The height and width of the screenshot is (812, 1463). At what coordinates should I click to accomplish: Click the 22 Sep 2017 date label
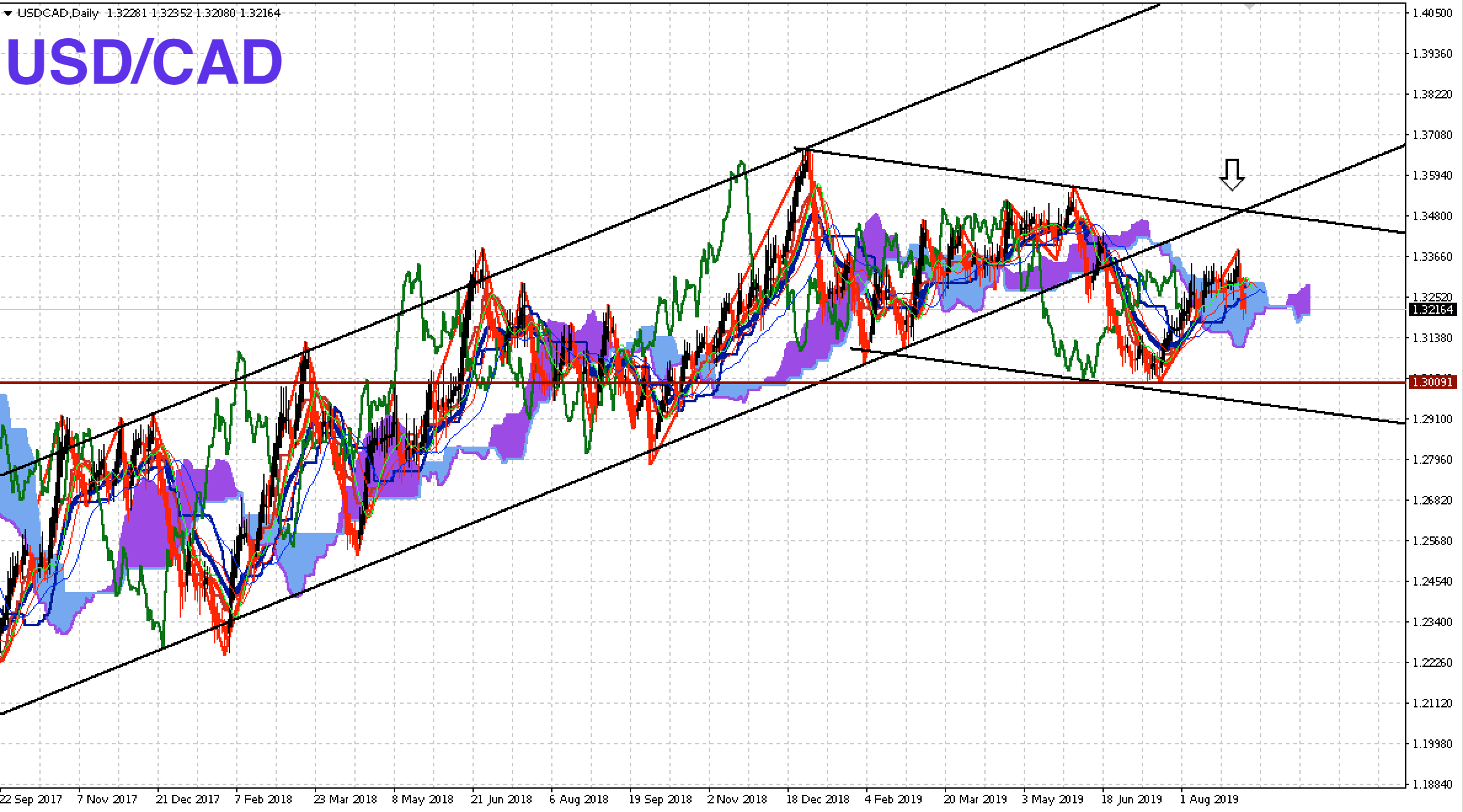tap(31, 800)
